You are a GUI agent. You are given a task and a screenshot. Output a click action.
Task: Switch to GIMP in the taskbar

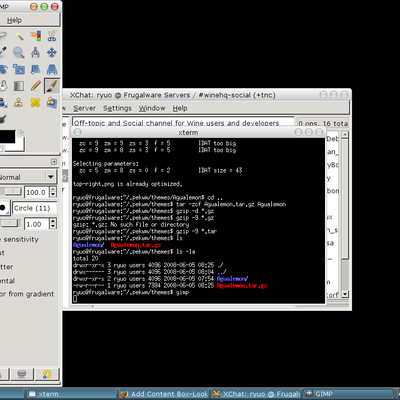click(348, 394)
